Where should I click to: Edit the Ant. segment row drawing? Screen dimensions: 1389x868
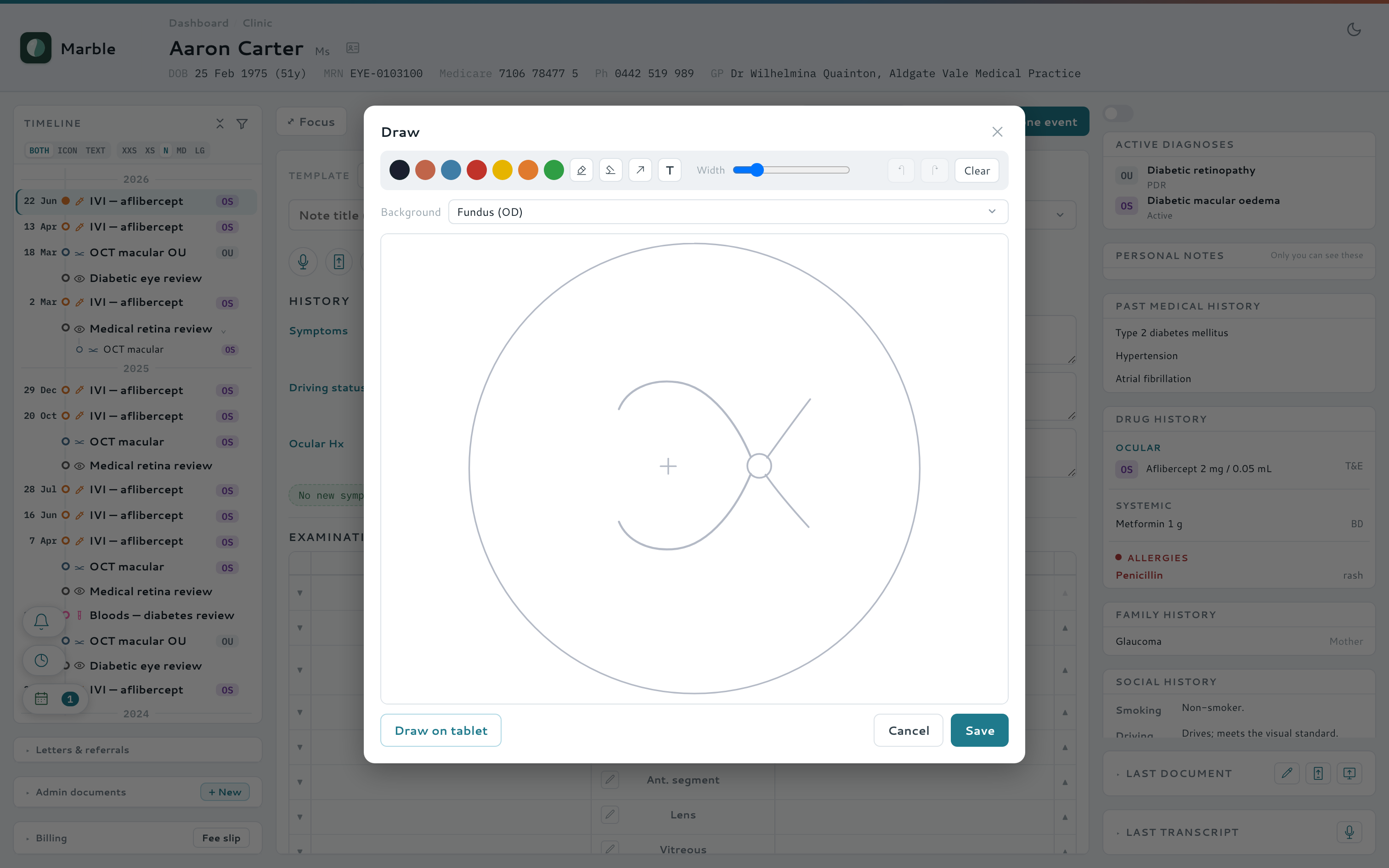[610, 780]
